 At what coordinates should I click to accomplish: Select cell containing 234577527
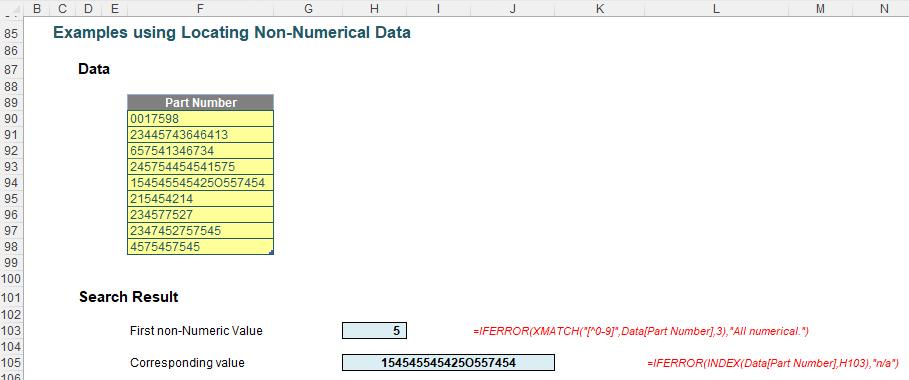(201, 215)
